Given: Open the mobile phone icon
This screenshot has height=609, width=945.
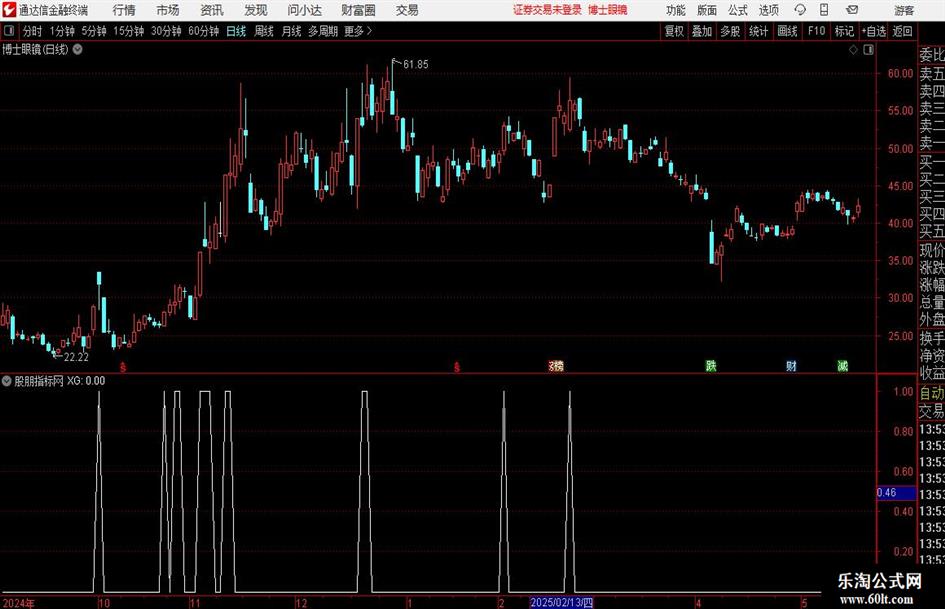Looking at the screenshot, I should [x=824, y=10].
